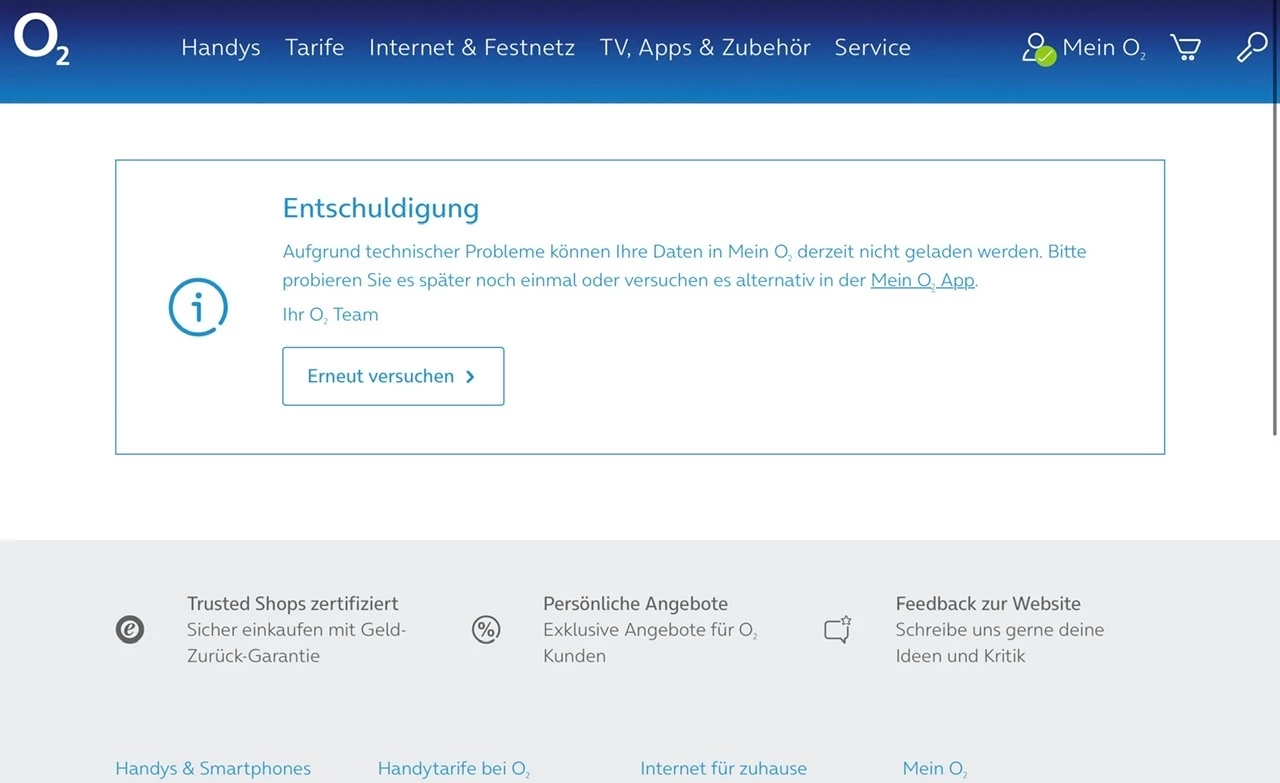This screenshot has height=783, width=1280.
Task: Open the Handytarife bei O2 footer link
Action: click(x=454, y=768)
